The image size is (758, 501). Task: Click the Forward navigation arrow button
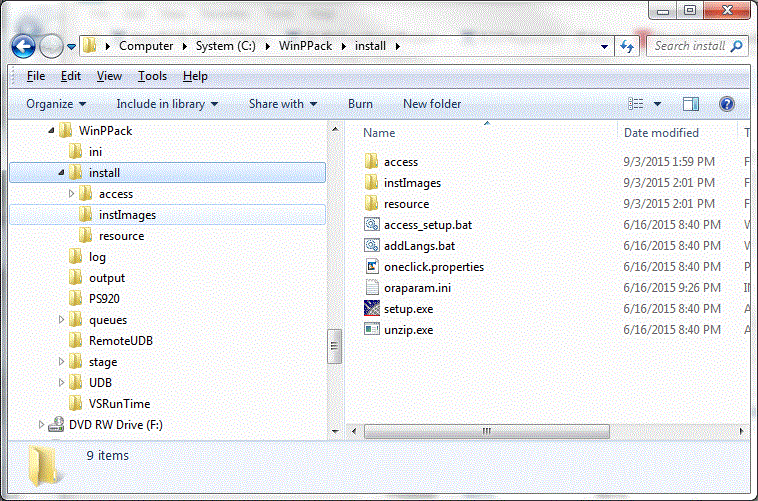(51, 46)
